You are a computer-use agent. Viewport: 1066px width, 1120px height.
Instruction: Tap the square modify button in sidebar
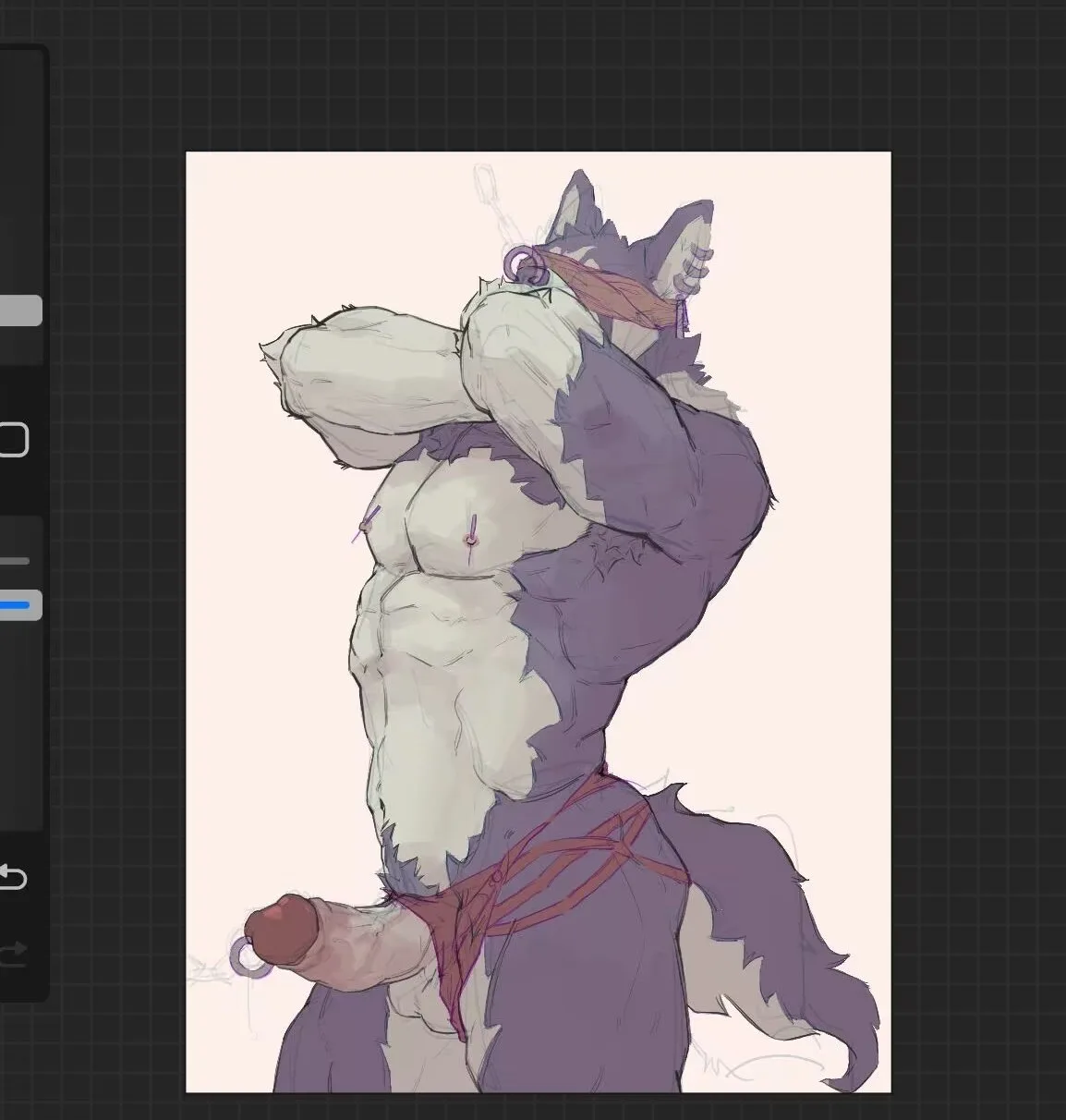coord(13,440)
